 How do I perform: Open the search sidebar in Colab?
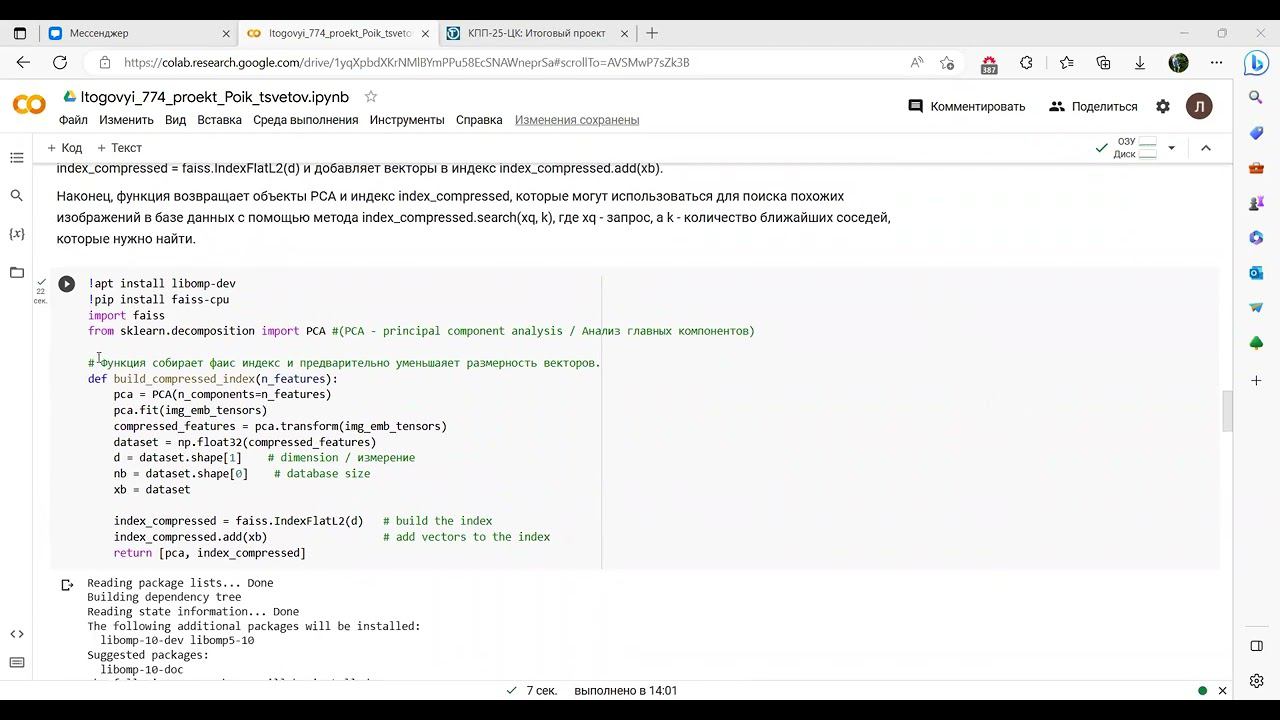click(16, 196)
